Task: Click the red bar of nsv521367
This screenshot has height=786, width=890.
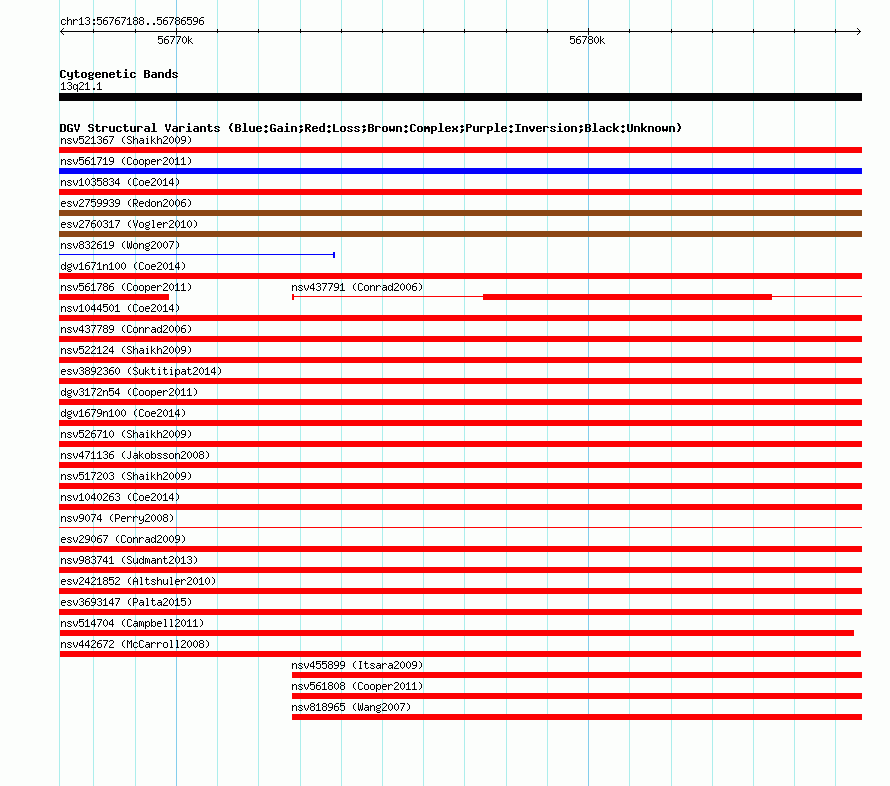Action: [x=460, y=150]
